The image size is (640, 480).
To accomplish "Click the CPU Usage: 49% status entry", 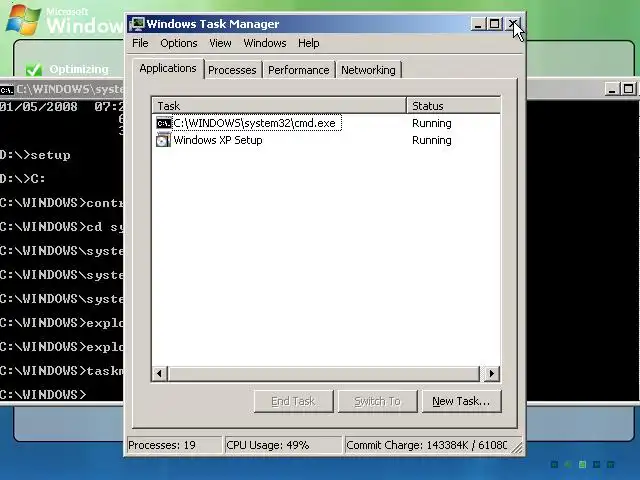I will click(283, 445).
